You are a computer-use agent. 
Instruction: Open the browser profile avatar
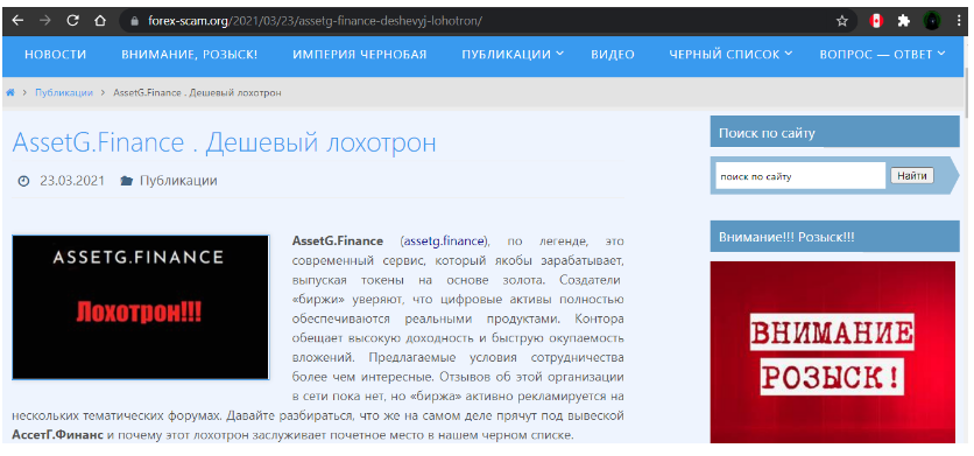[x=931, y=21]
